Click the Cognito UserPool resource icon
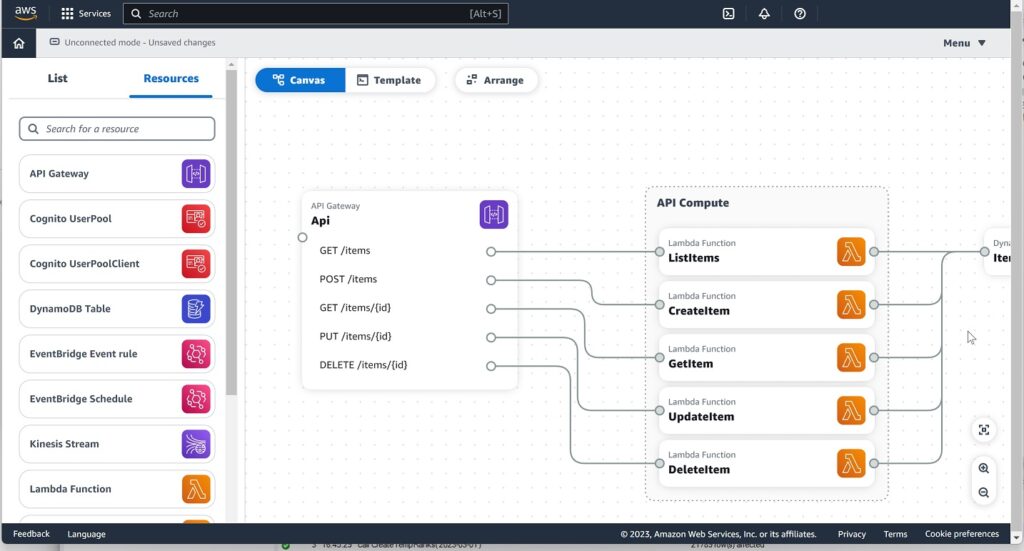This screenshot has height=551, width=1024. click(x=196, y=219)
